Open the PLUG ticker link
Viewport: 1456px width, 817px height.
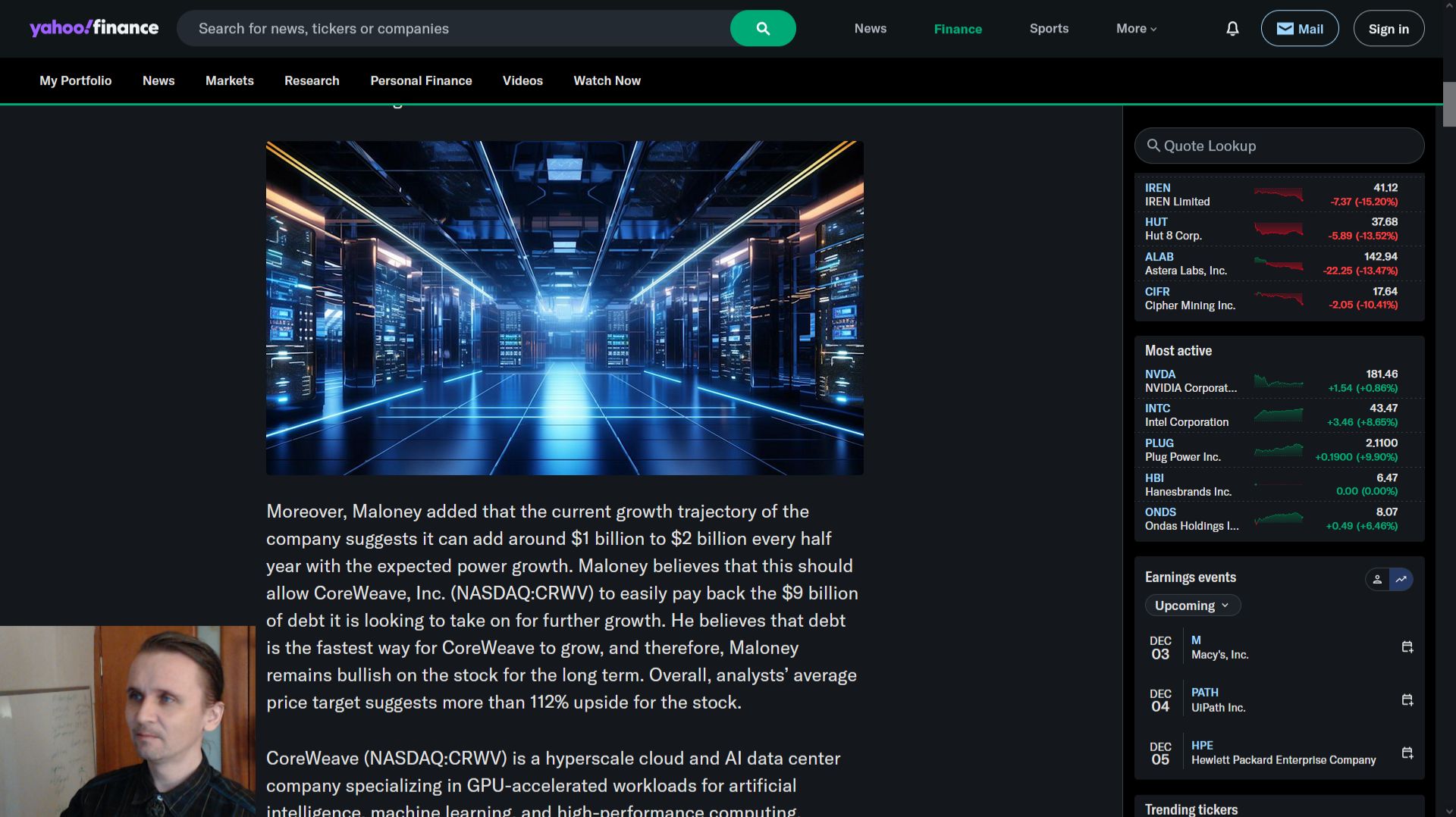(1159, 443)
